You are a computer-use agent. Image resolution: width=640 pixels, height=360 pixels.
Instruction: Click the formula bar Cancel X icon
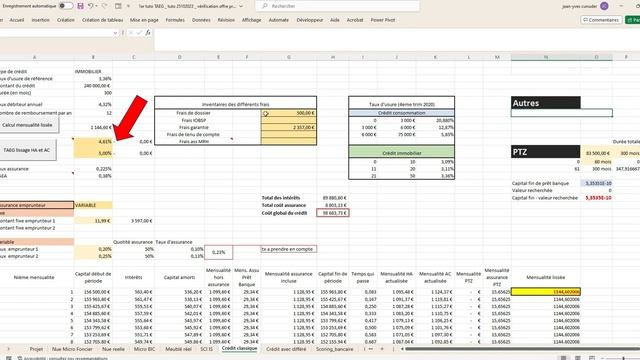tap(131, 33)
